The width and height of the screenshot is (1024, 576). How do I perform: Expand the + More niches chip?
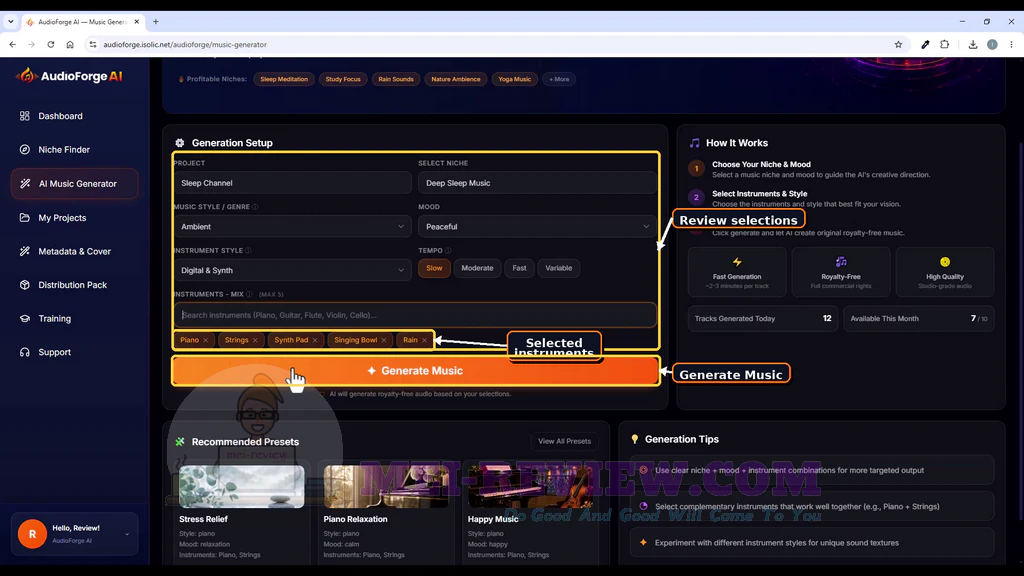(559, 79)
